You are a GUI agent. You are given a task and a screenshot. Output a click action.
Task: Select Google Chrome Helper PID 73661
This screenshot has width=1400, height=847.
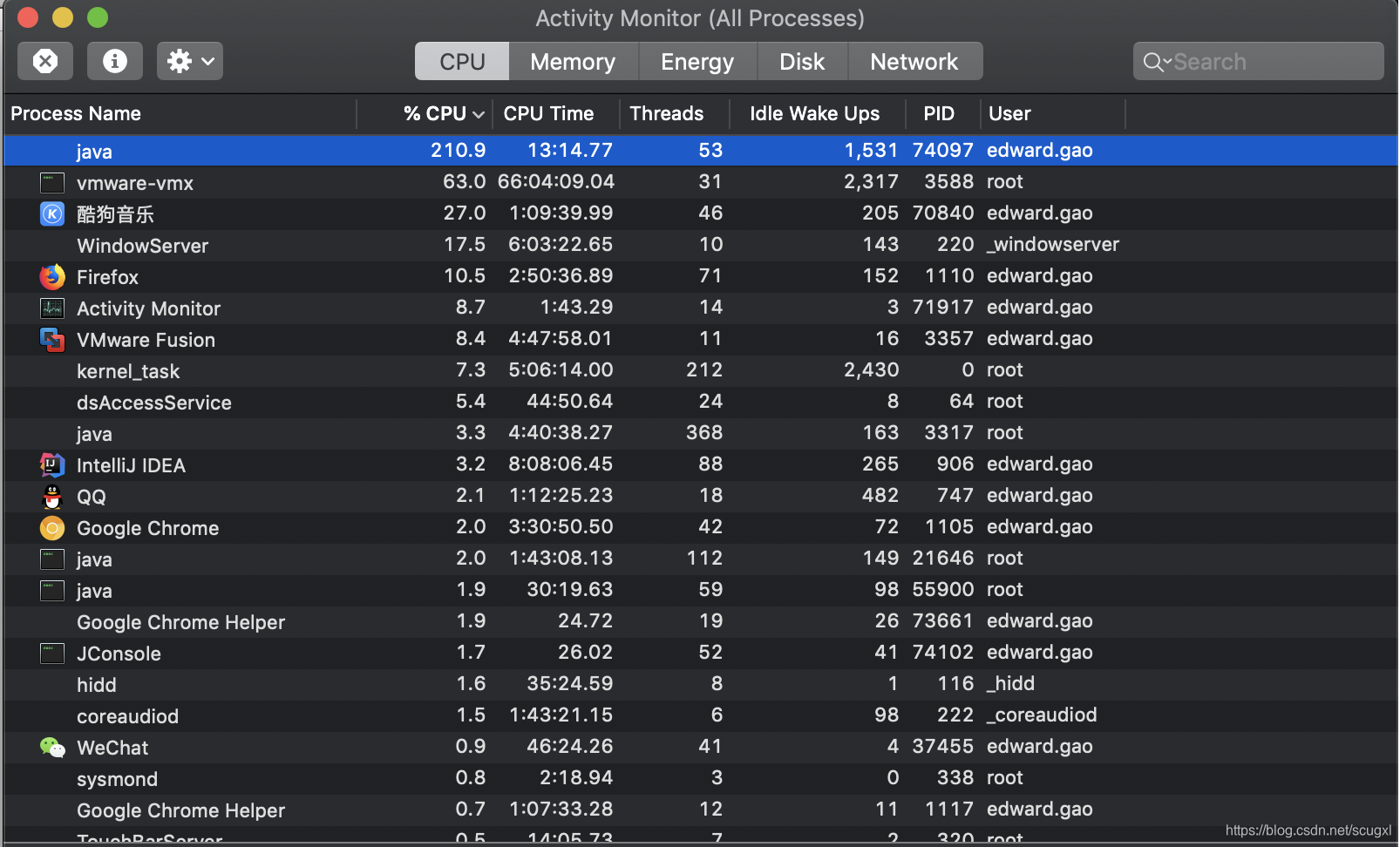tap(700, 621)
